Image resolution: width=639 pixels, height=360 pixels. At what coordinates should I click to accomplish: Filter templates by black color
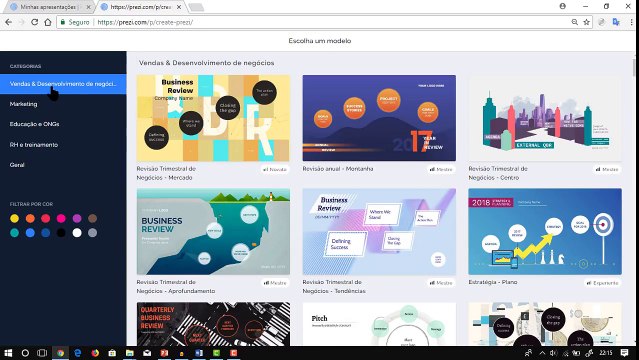61,233
